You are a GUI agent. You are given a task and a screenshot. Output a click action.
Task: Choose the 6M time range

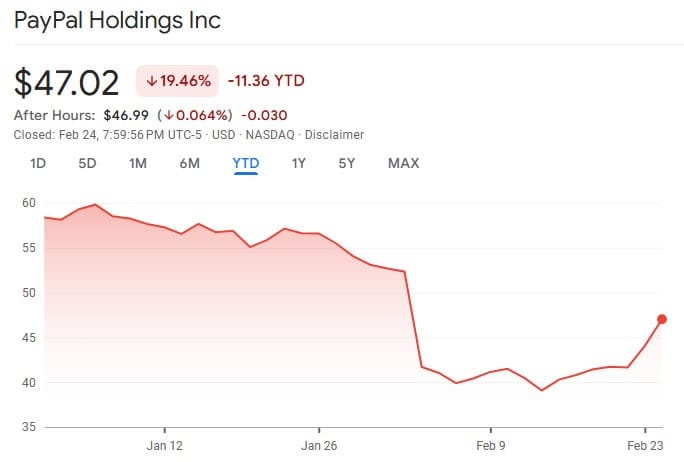click(189, 163)
